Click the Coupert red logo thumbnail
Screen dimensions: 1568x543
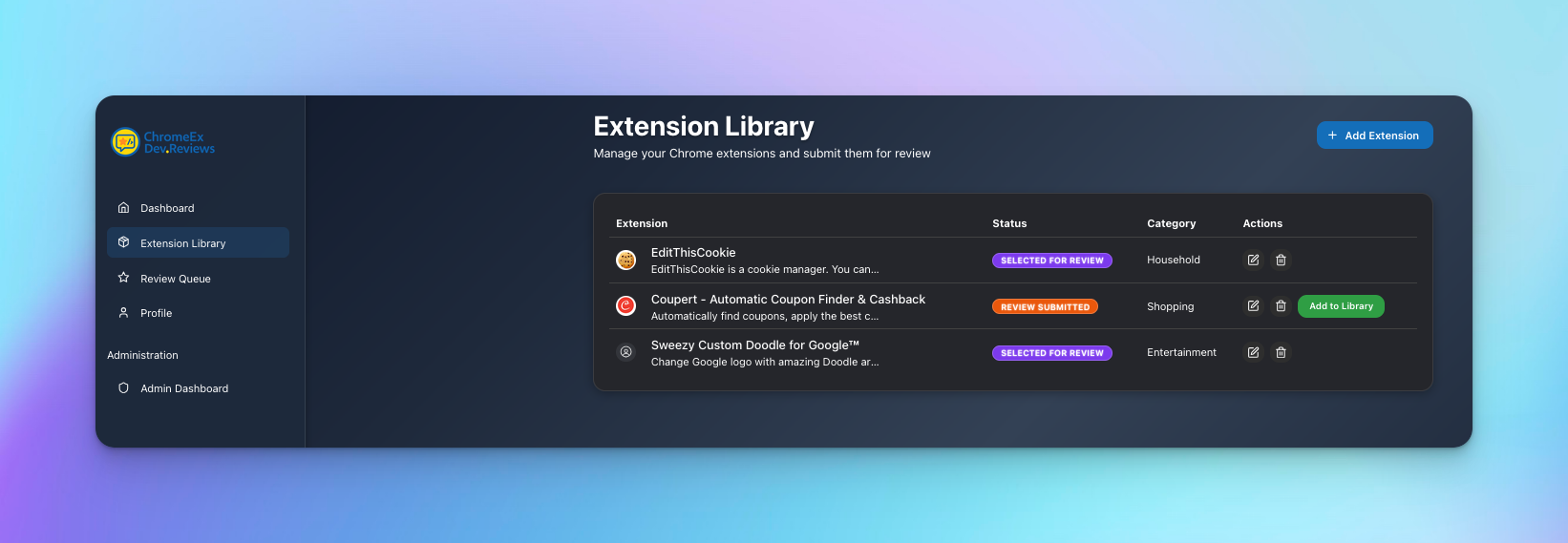[626, 305]
